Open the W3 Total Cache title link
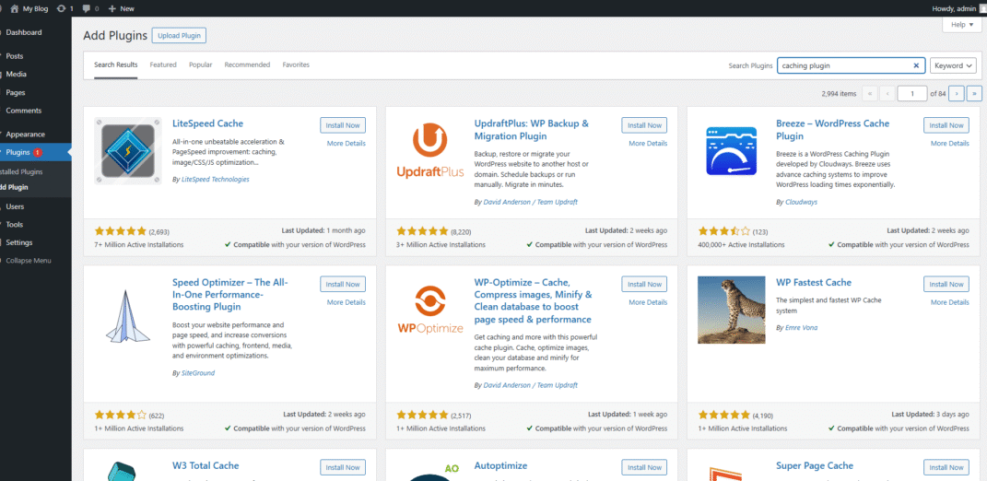This screenshot has width=987, height=481. [206, 466]
